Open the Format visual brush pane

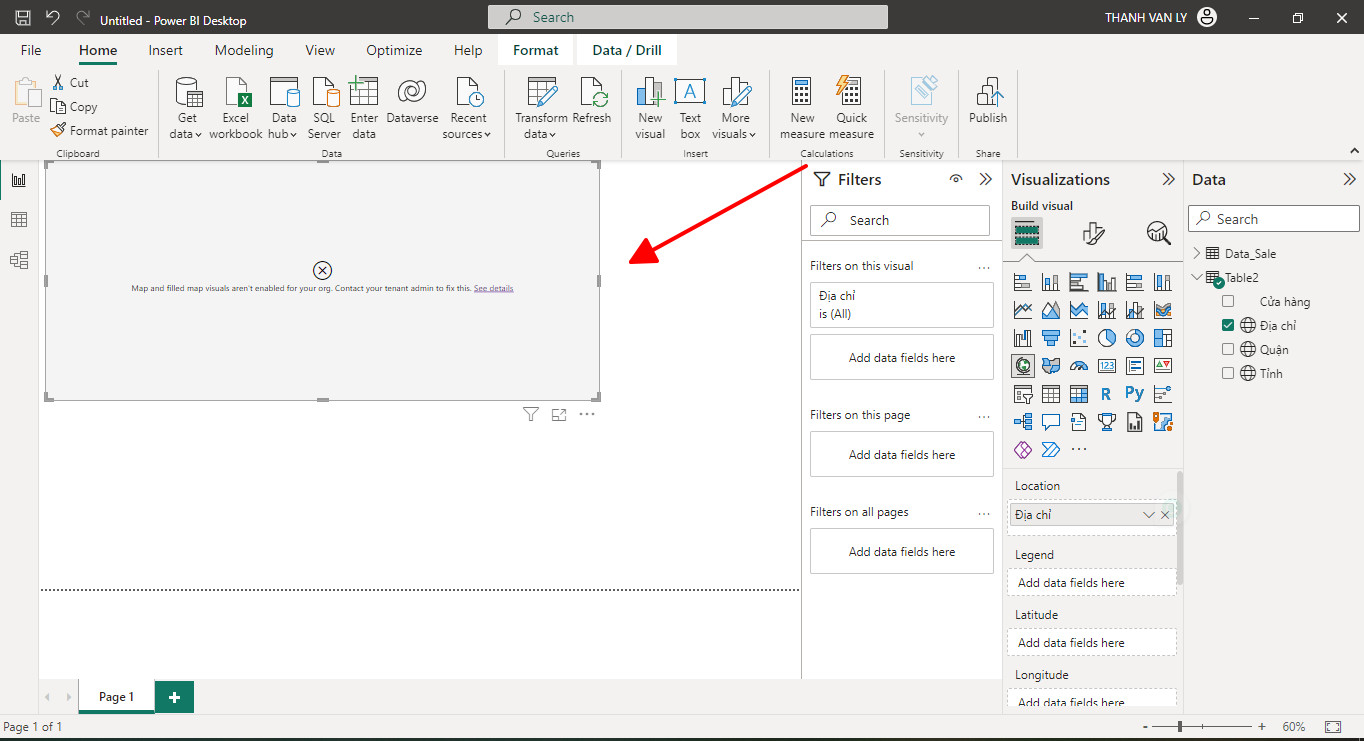[x=1093, y=233]
